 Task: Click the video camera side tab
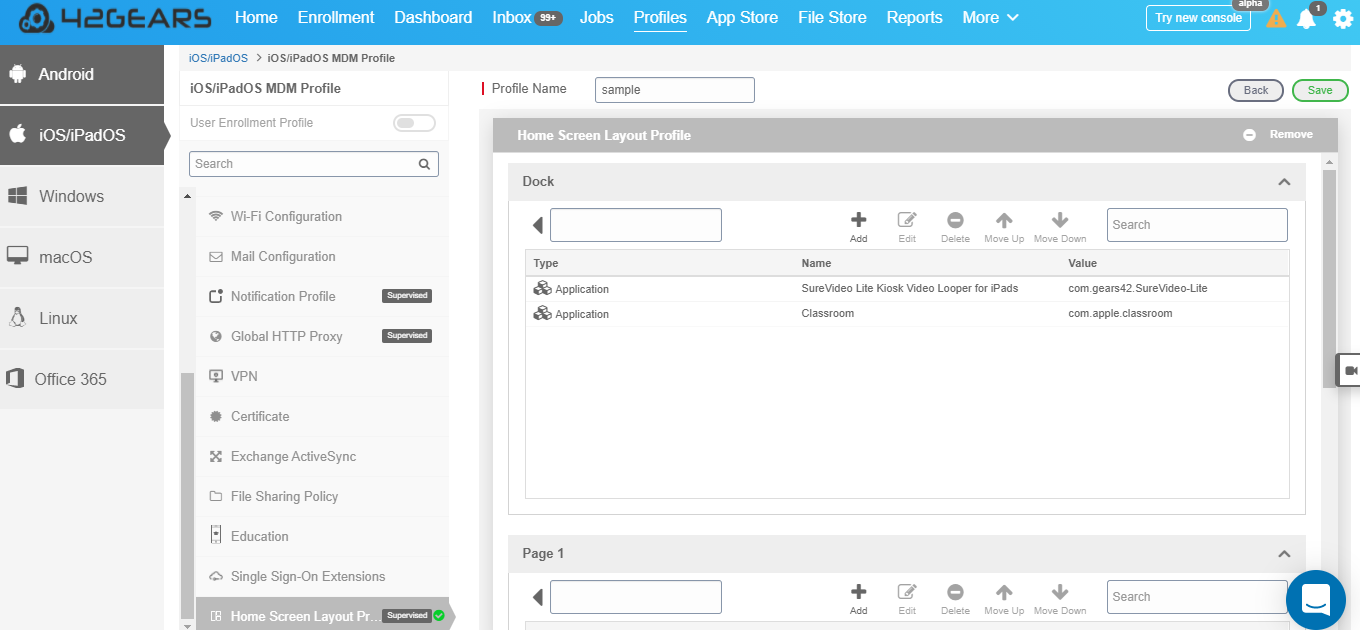pos(1349,370)
